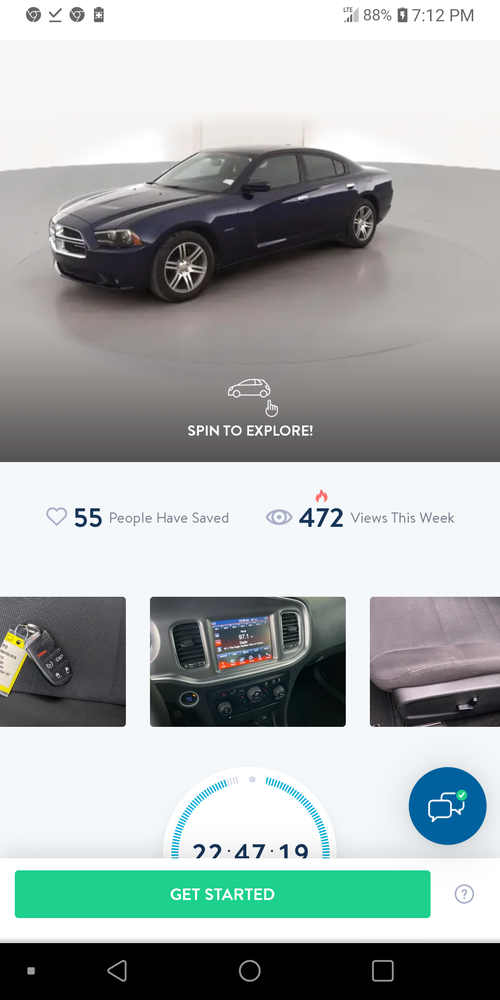Tap the Android back navigation icon
This screenshot has height=1000, width=500.
point(117,971)
